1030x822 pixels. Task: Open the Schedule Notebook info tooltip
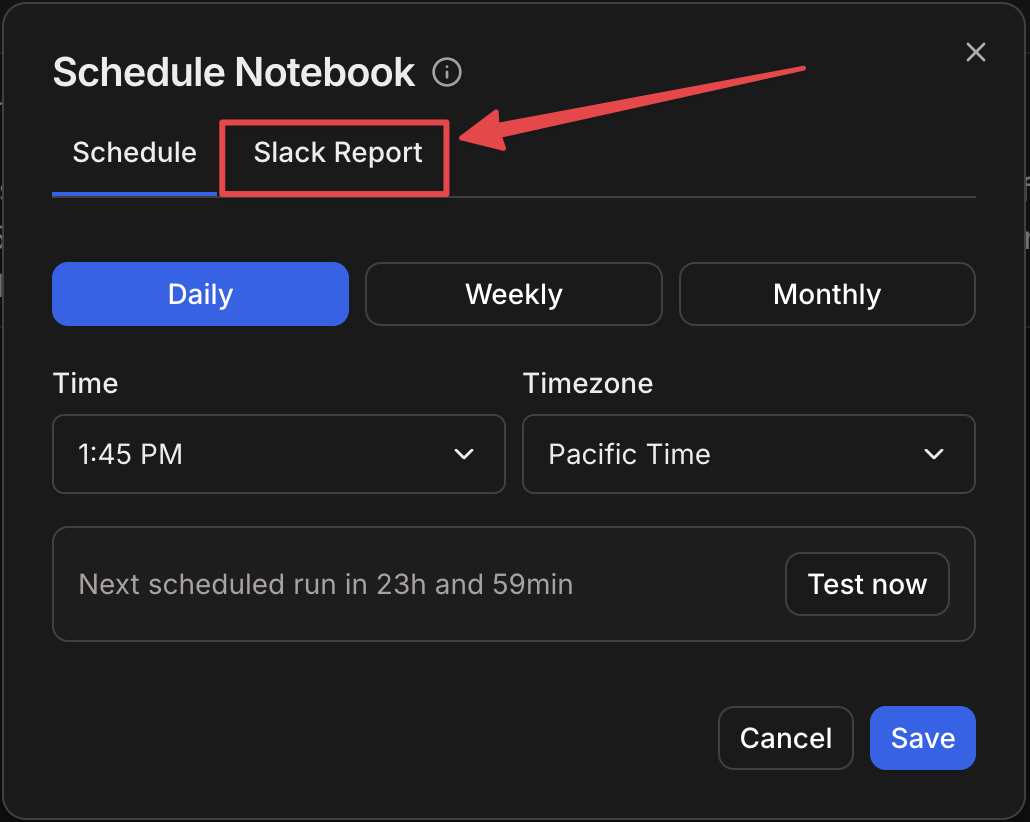tap(447, 71)
